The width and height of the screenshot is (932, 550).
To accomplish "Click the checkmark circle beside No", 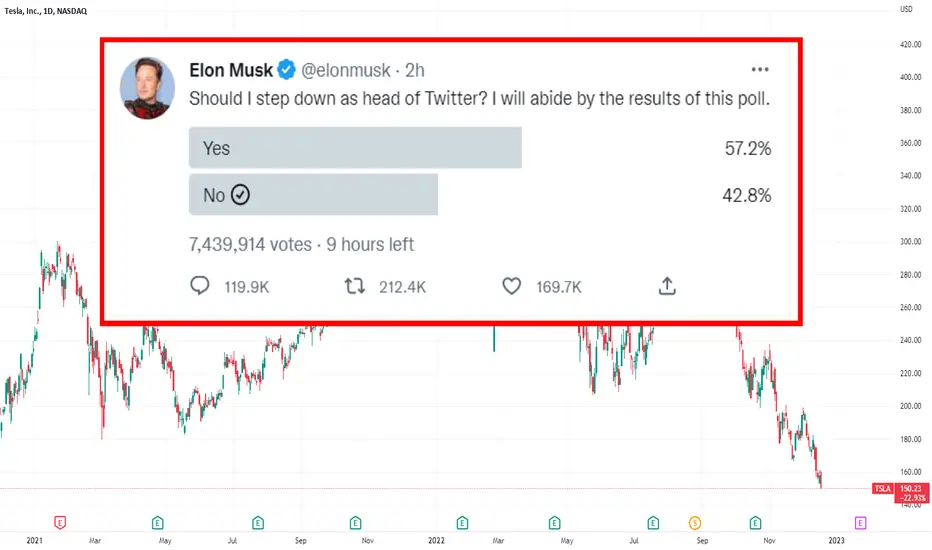I will point(240,194).
